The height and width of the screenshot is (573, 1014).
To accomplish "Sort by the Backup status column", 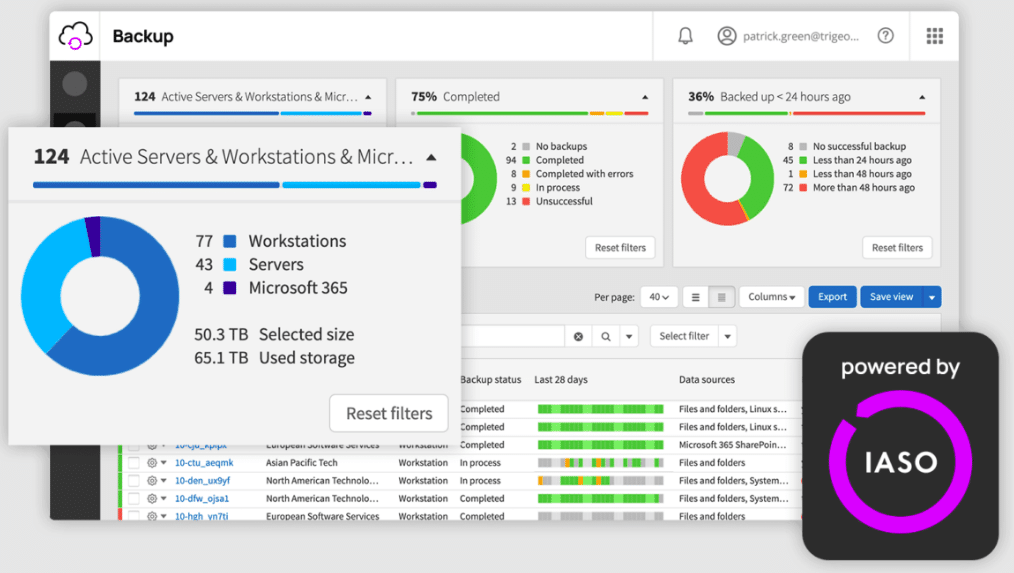I will pos(490,380).
